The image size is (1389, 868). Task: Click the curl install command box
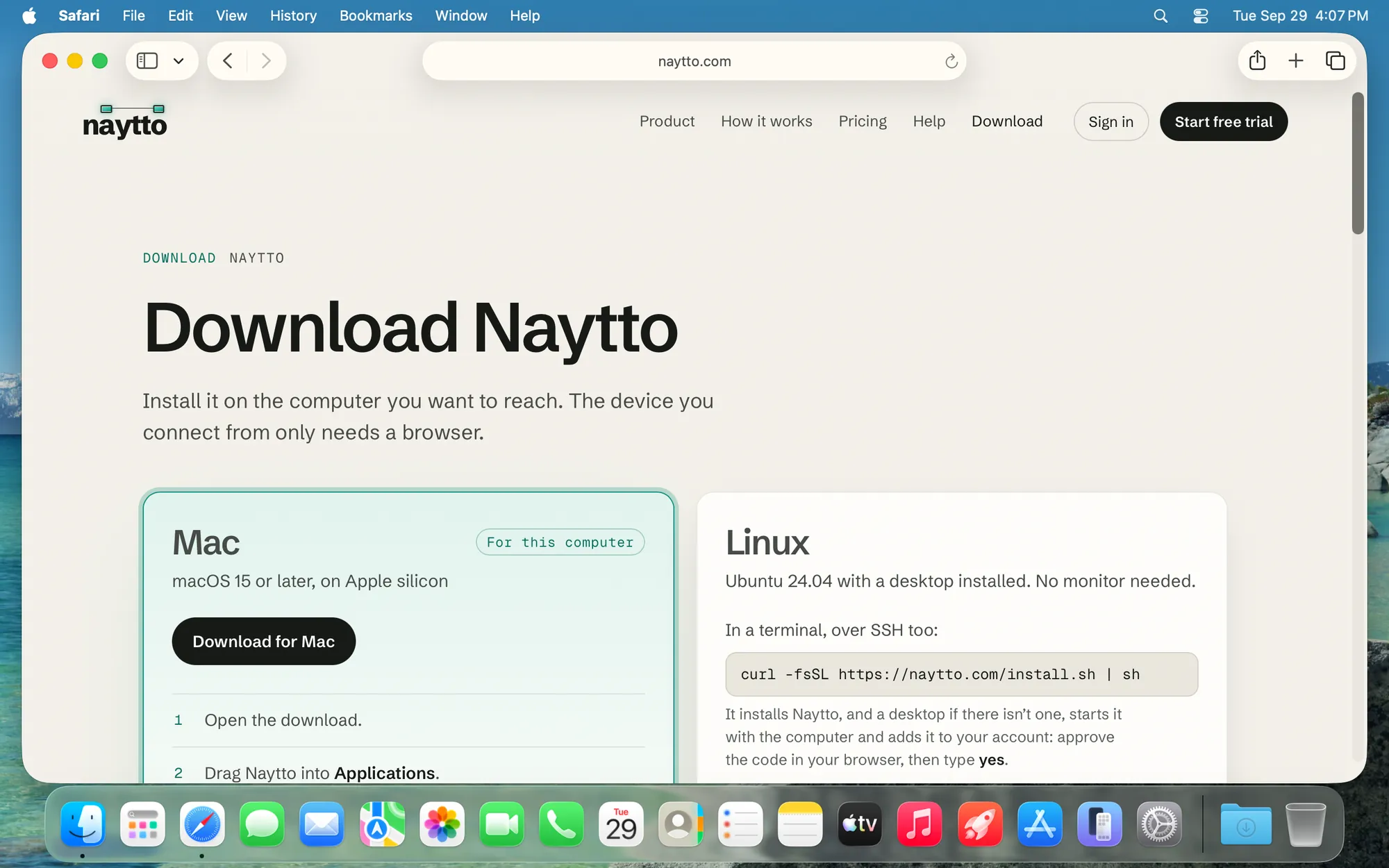(x=962, y=674)
